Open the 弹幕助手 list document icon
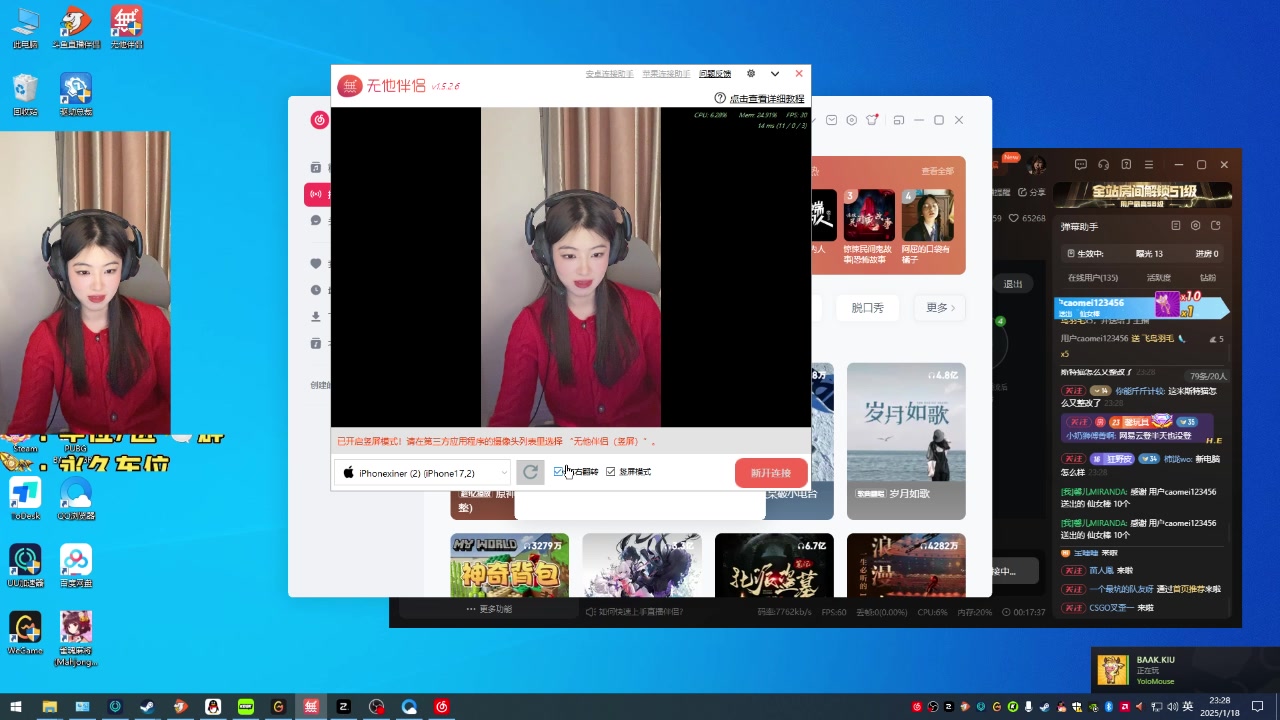 1176,226
